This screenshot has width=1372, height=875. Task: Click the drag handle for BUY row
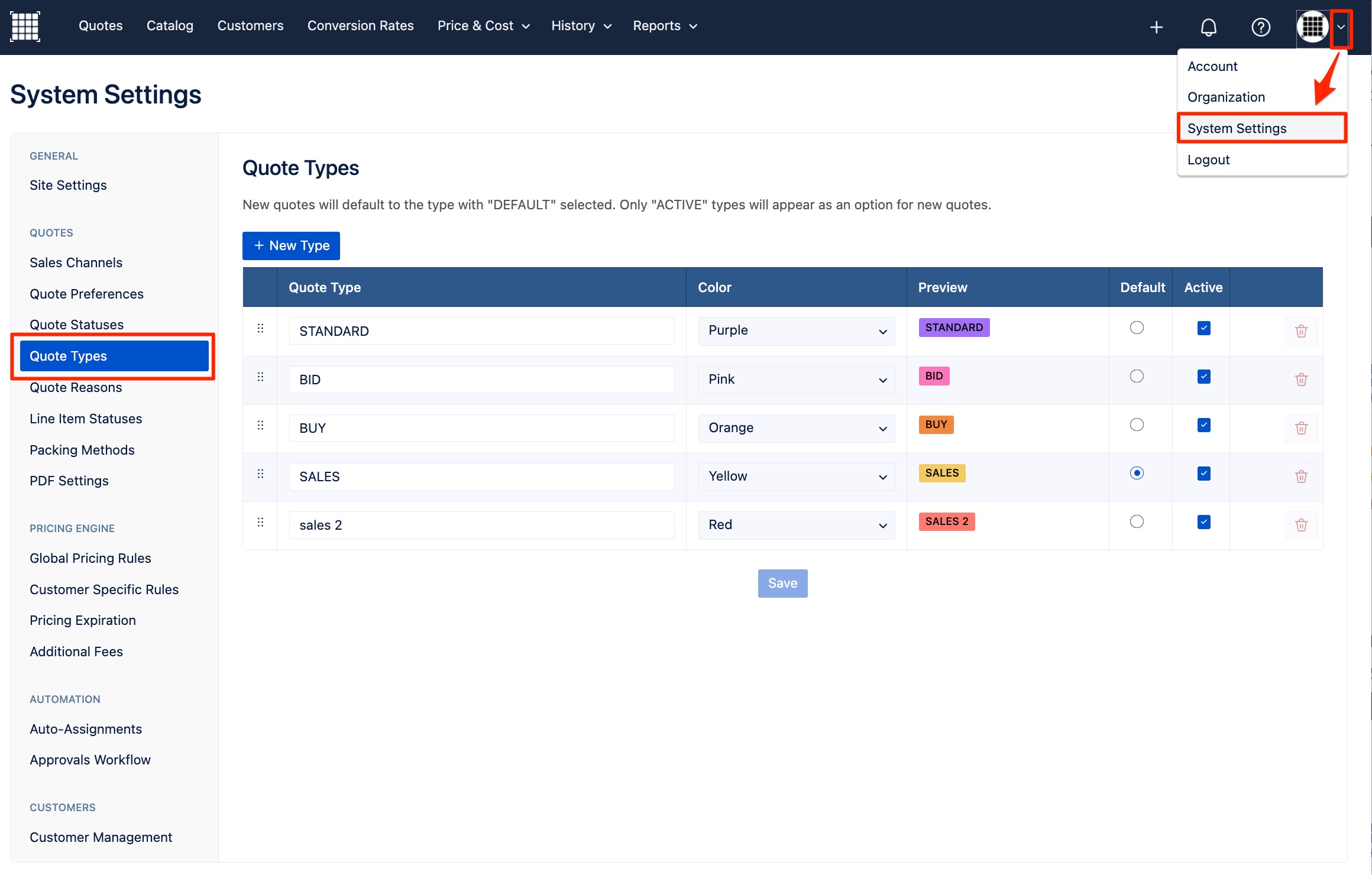click(x=260, y=425)
